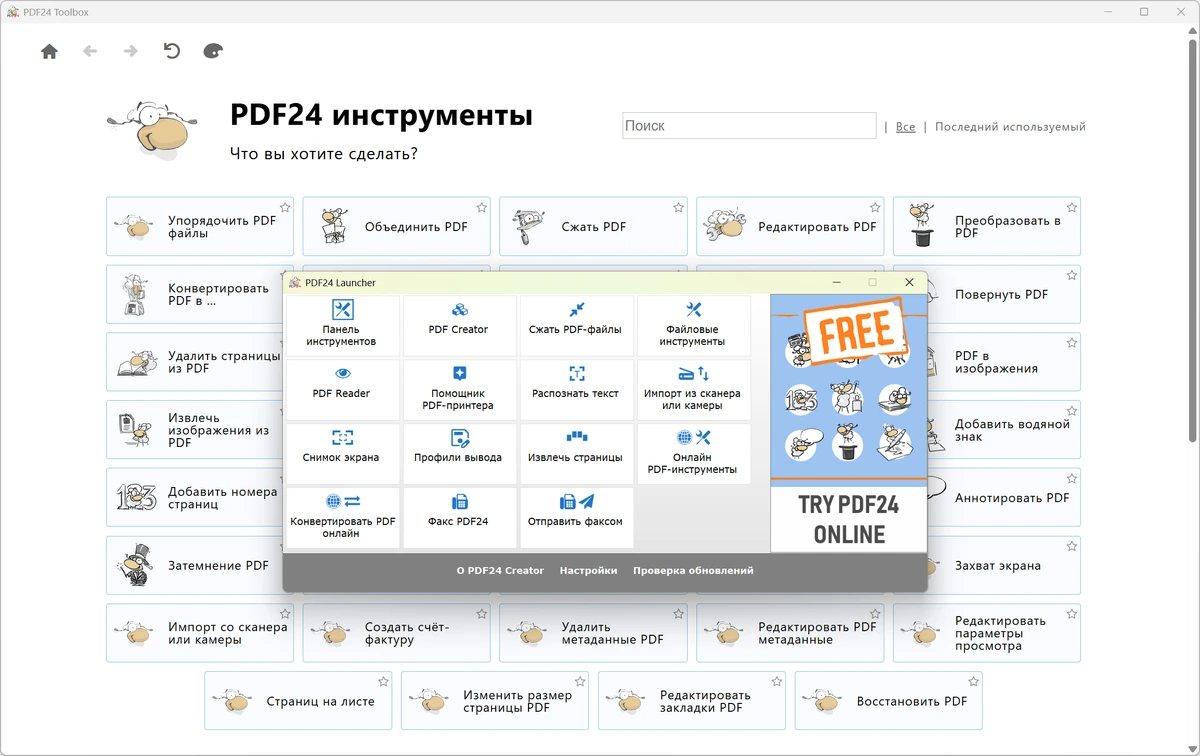The image size is (1200, 756).
Task: Open the color theme palette icon
Action: coord(213,51)
